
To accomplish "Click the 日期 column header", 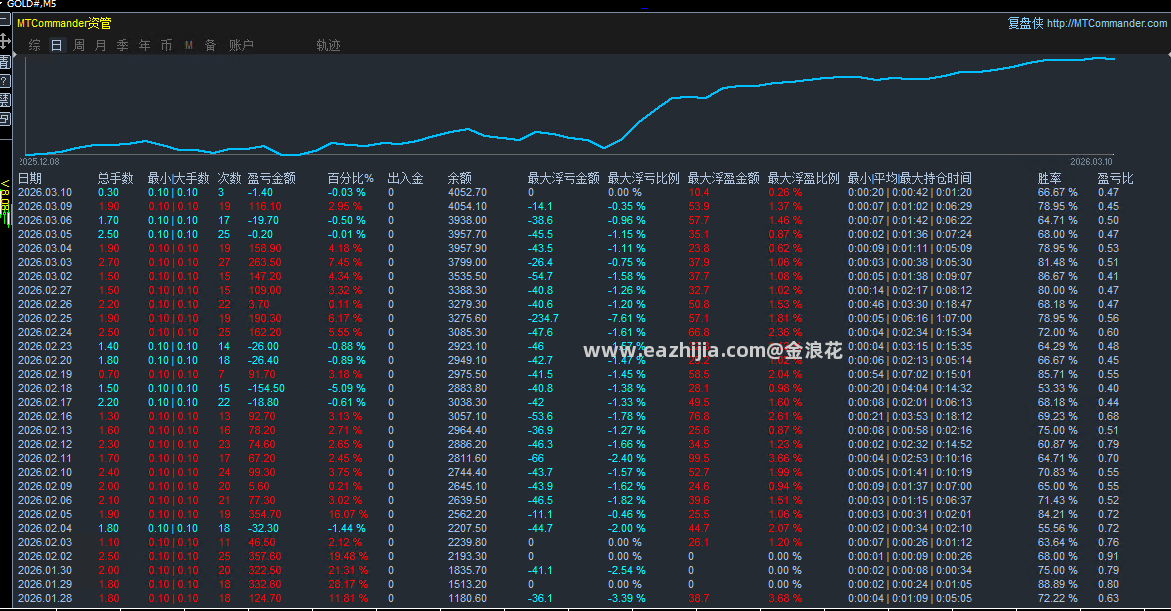I will (x=30, y=178).
